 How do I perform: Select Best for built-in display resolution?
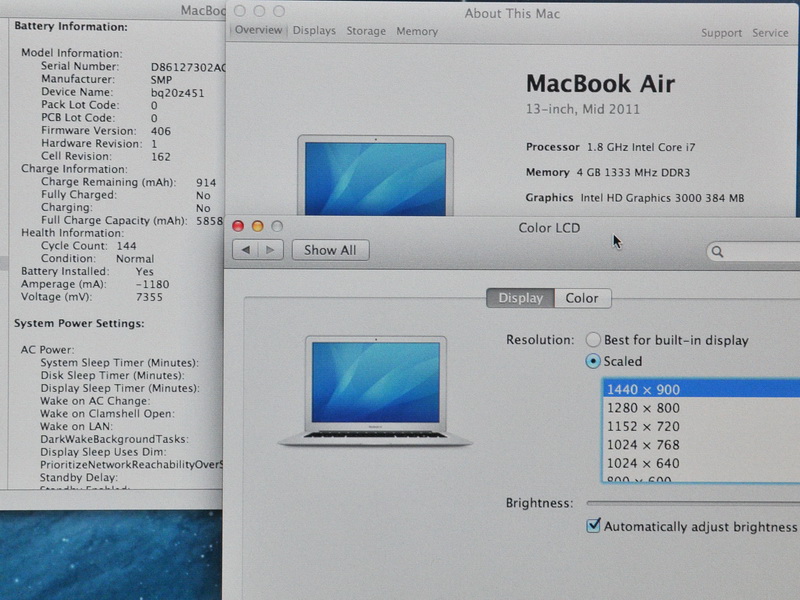click(x=593, y=340)
